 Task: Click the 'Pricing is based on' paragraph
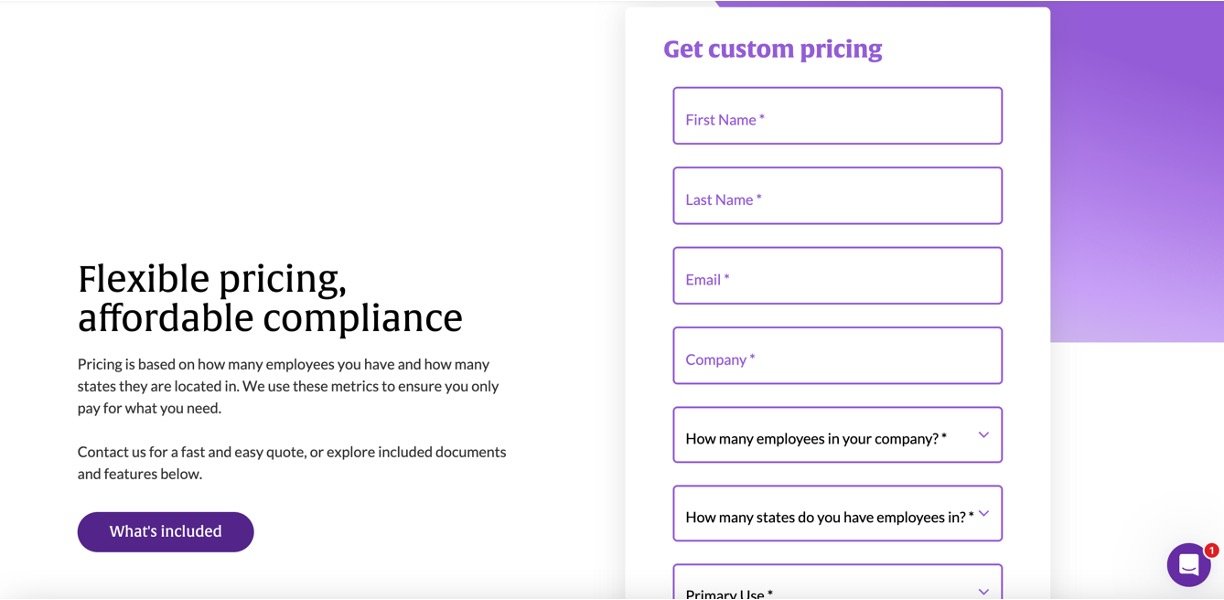(288, 386)
